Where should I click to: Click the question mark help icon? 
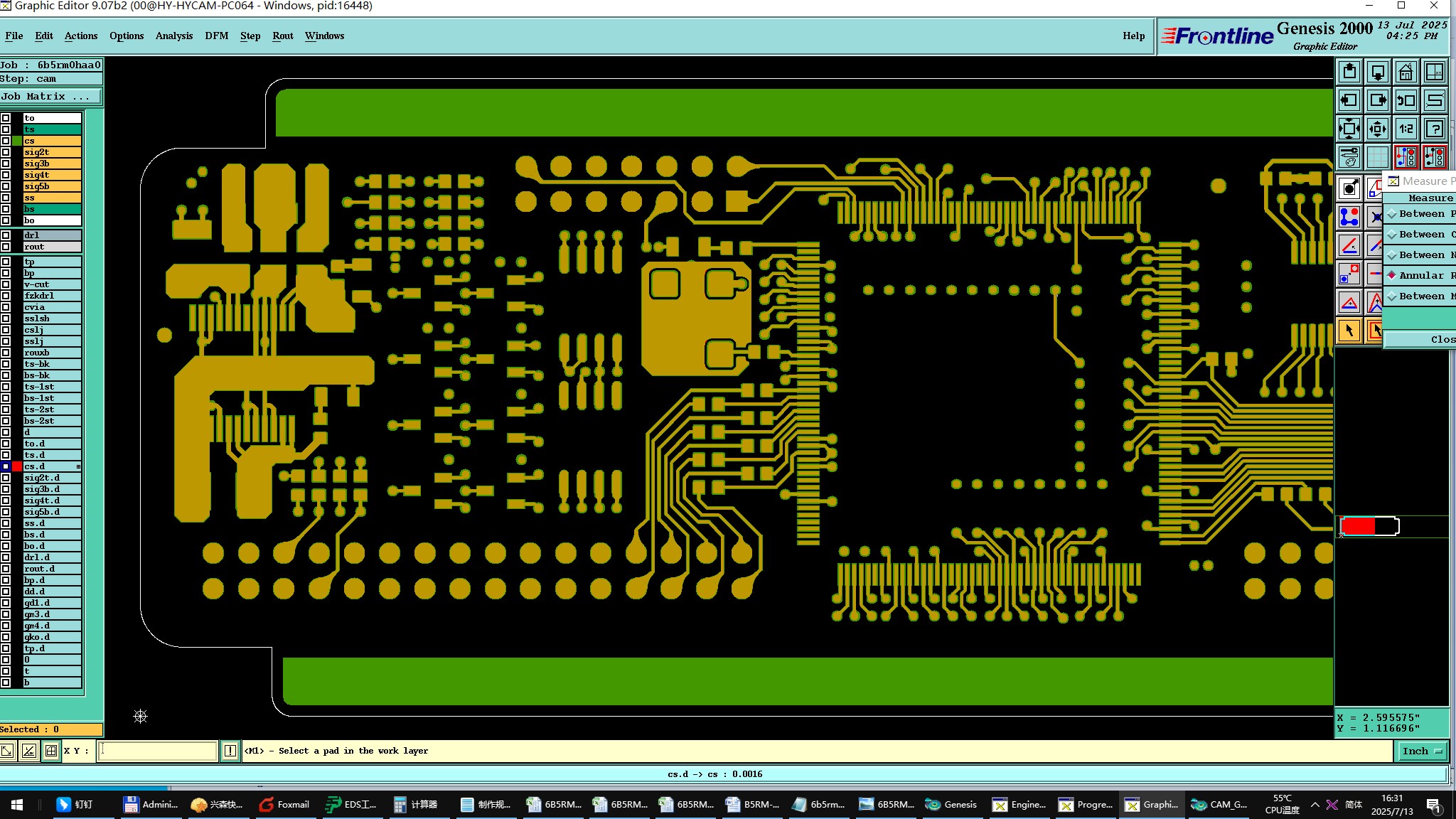tap(1435, 129)
